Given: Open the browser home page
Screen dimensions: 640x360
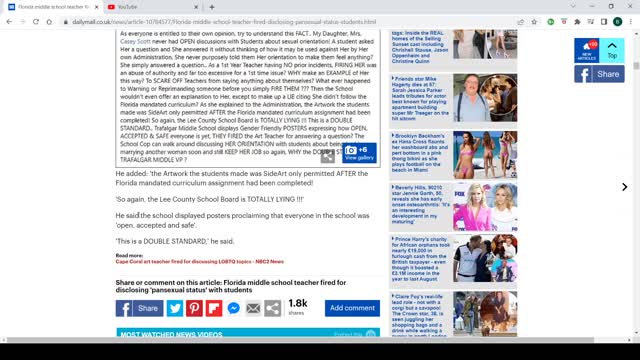Looking at the screenshot, I should click(49, 22).
